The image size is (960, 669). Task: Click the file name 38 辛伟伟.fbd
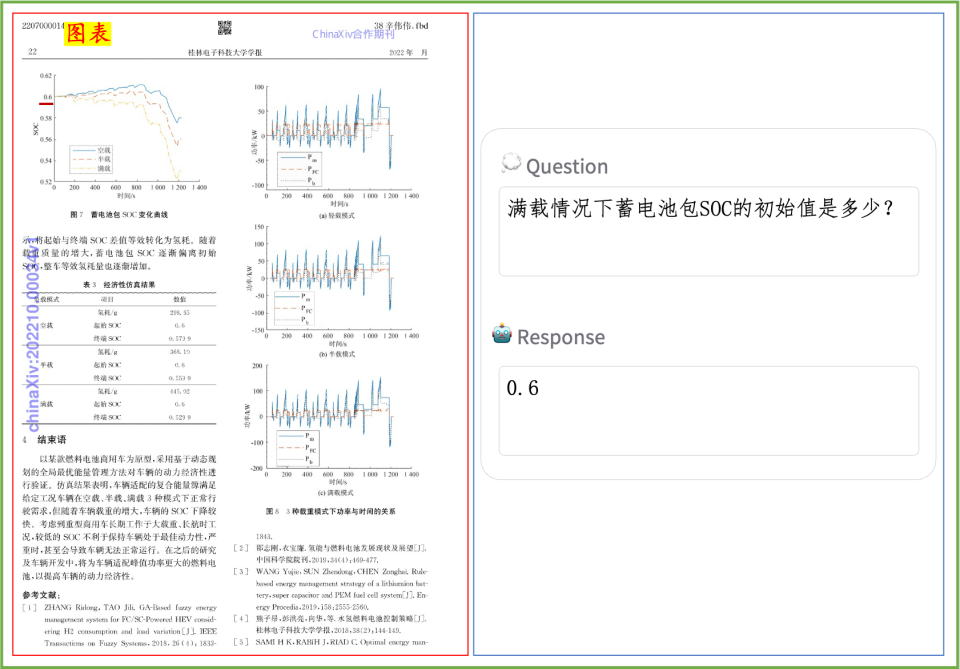coord(401,26)
